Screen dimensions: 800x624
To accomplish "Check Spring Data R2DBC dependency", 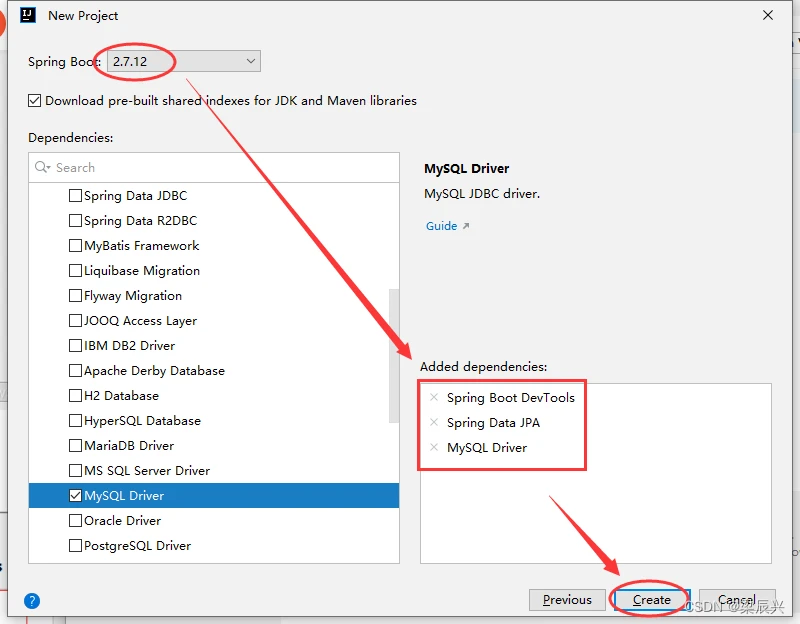I will (x=75, y=220).
